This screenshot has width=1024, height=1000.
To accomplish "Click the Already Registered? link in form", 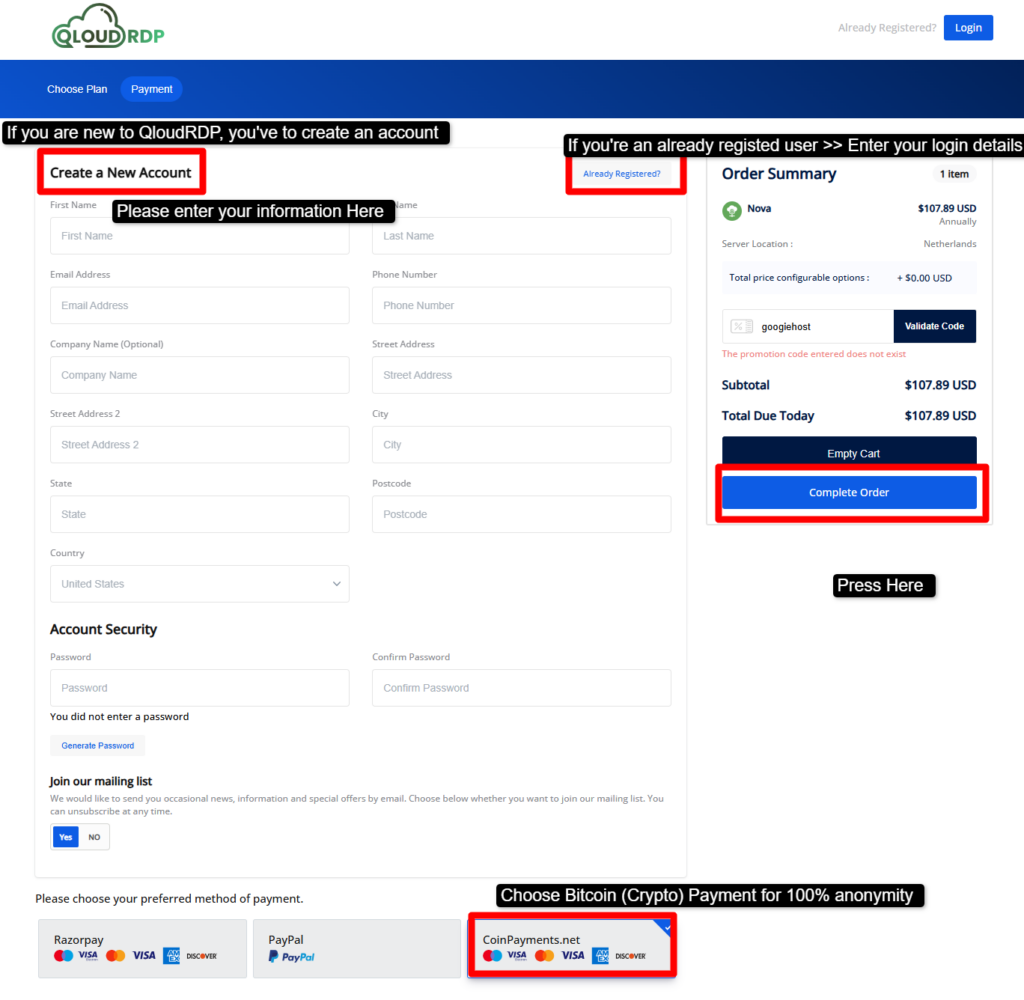I will coord(622,174).
